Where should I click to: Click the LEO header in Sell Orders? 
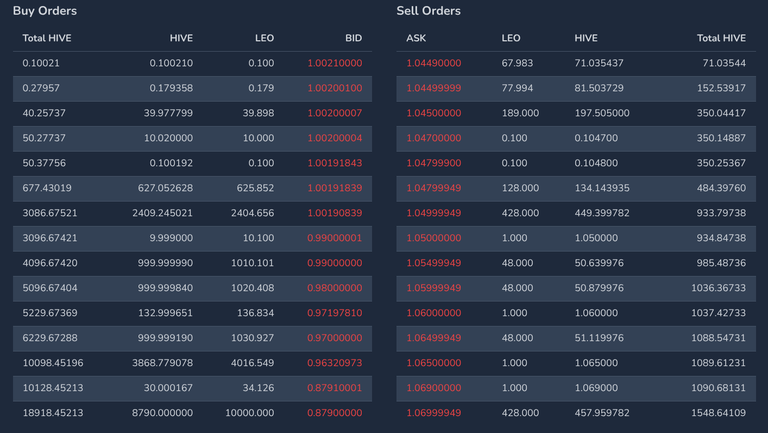click(x=511, y=38)
